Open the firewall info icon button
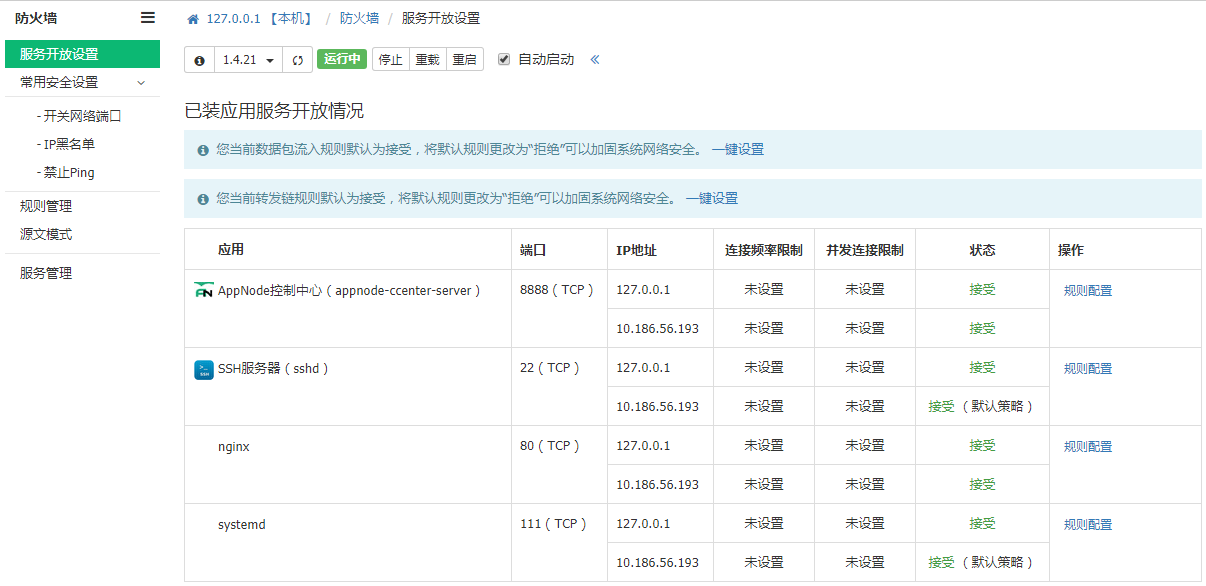This screenshot has width=1206, height=586. (199, 60)
